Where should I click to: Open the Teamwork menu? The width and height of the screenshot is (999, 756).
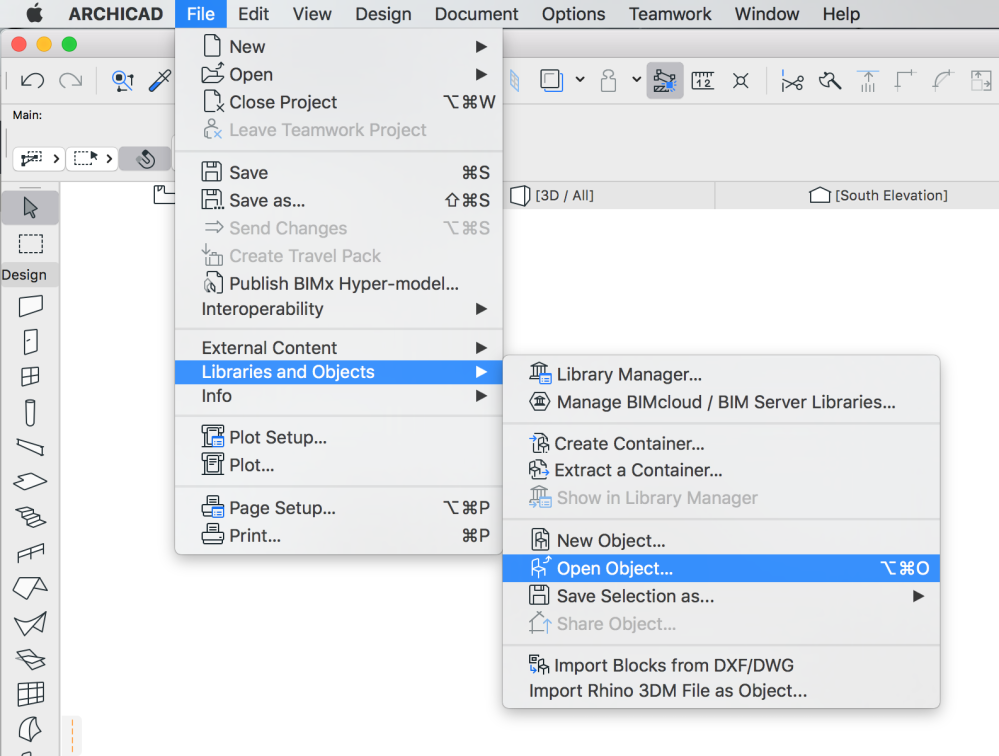coord(670,14)
